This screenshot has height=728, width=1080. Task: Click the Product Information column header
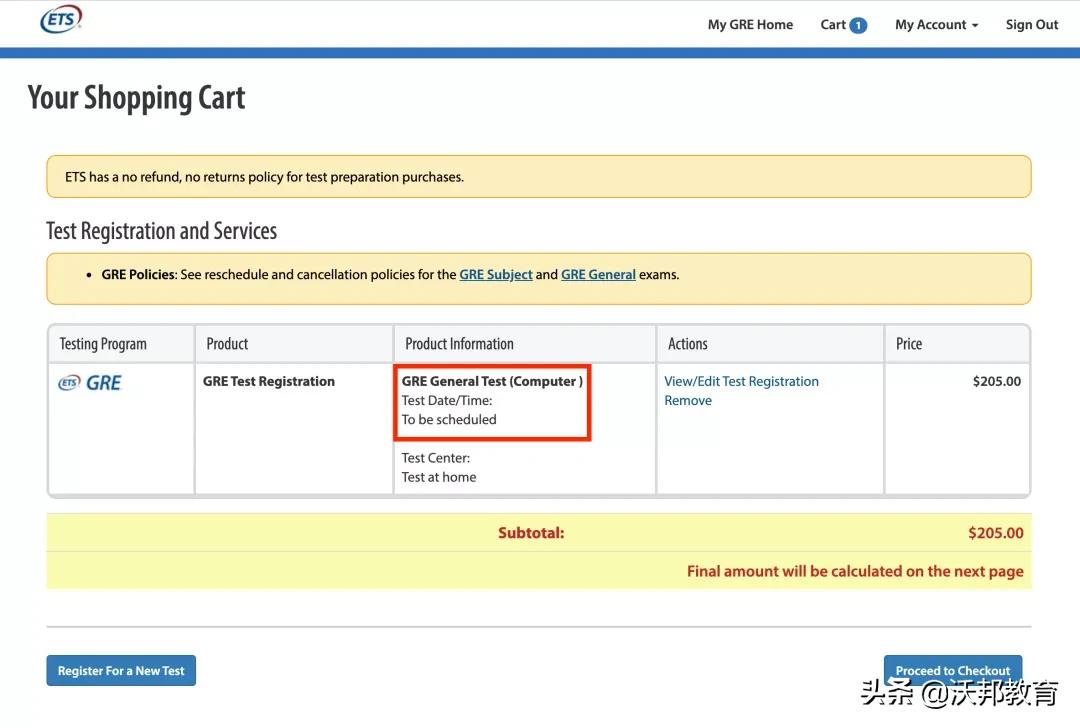[x=459, y=344]
